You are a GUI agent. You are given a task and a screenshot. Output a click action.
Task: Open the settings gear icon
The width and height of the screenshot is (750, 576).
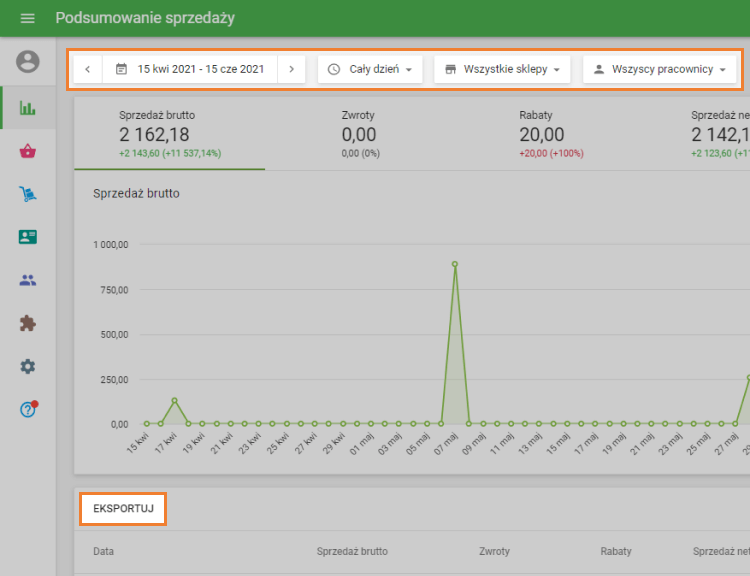(x=28, y=366)
